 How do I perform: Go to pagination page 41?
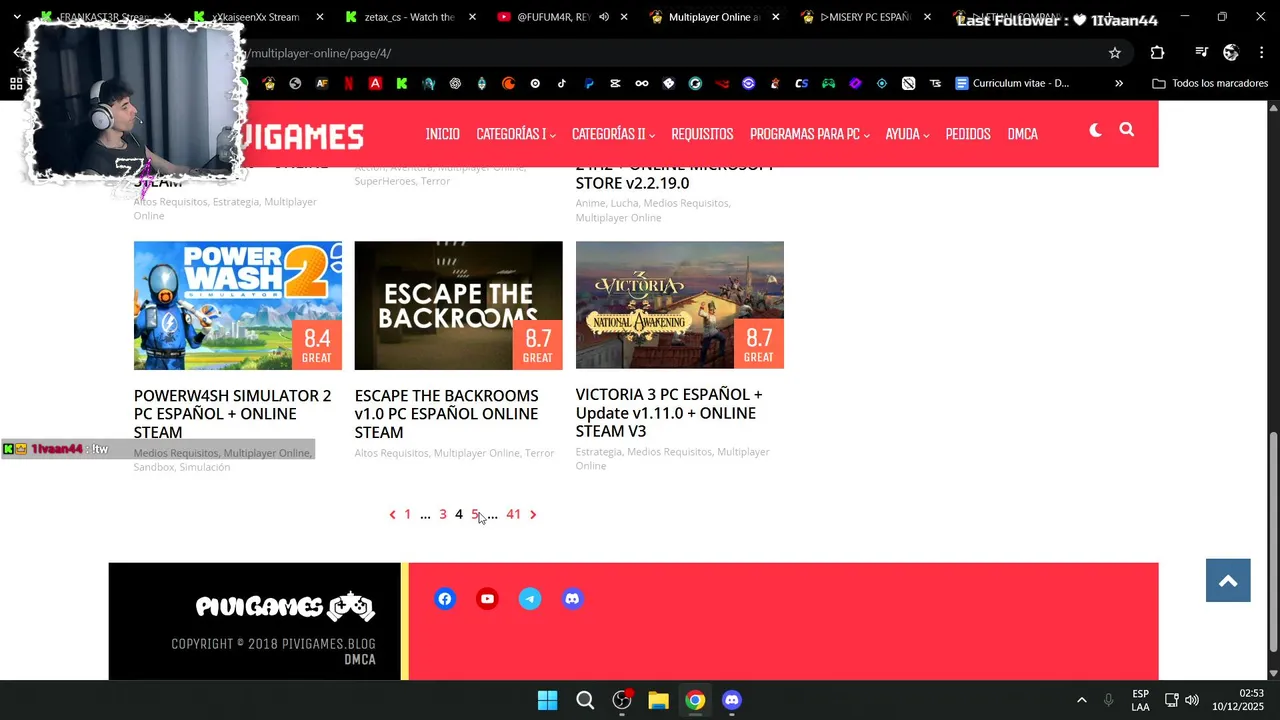coord(513,514)
